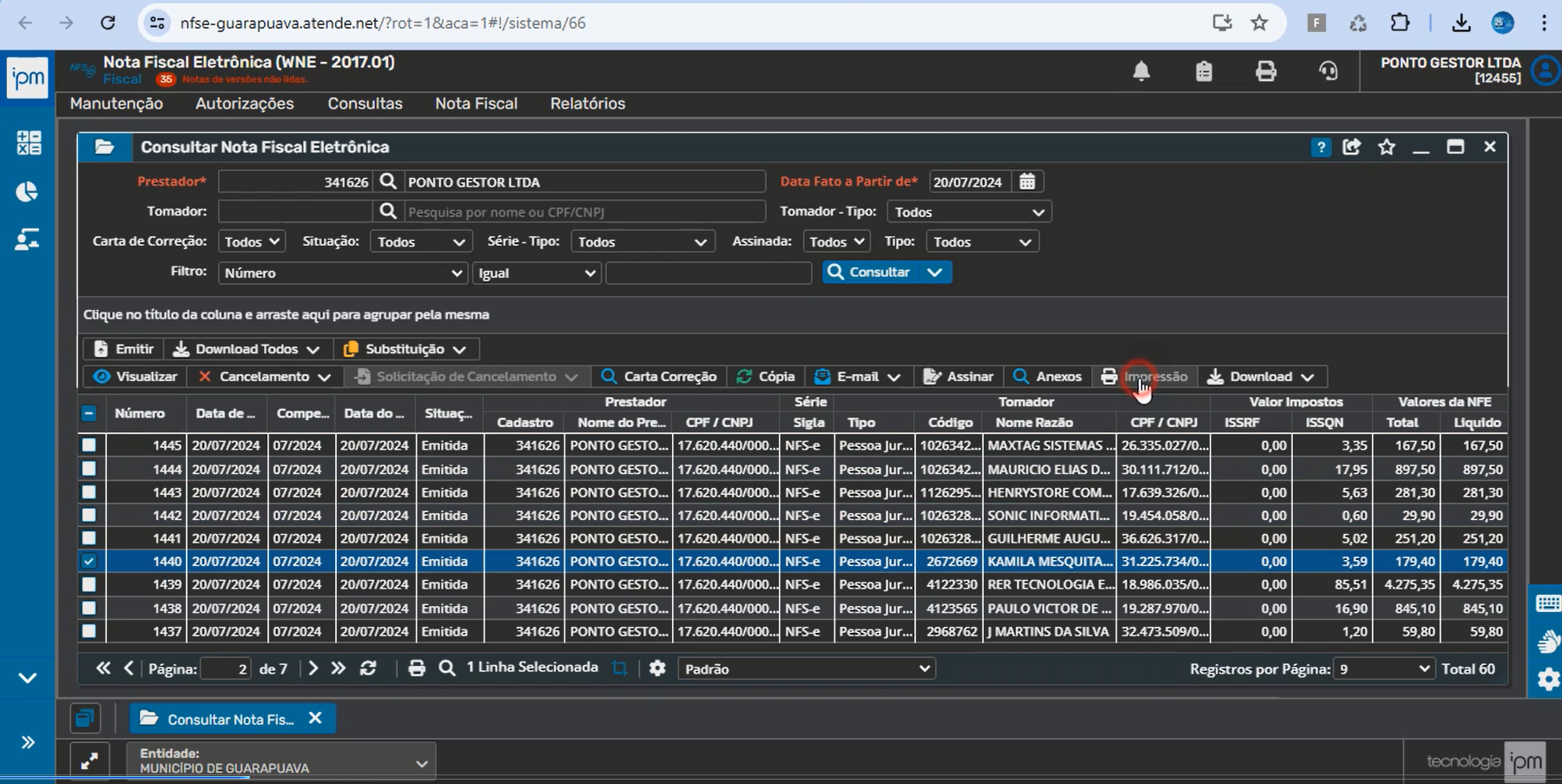This screenshot has width=1562, height=784.
Task: Expand the Situação dropdown
Action: coord(420,242)
